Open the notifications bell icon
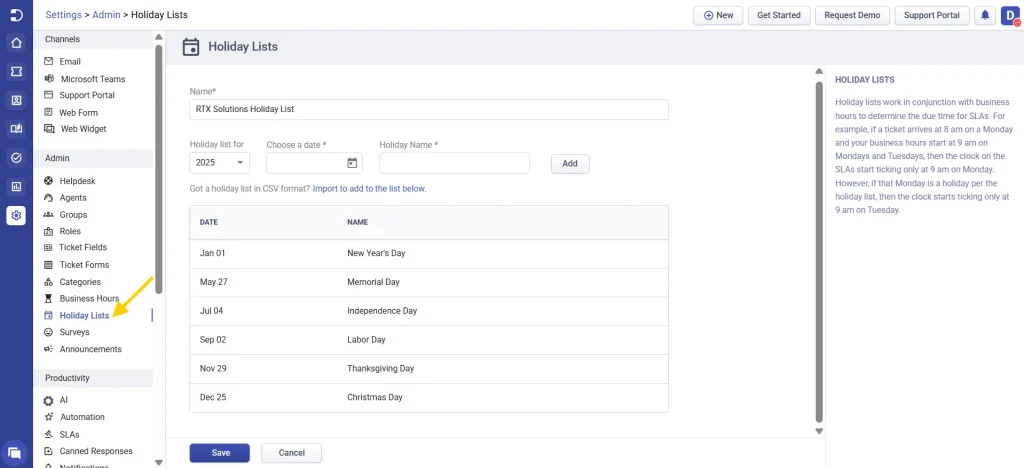The width and height of the screenshot is (1024, 468). pyautogui.click(x=985, y=15)
